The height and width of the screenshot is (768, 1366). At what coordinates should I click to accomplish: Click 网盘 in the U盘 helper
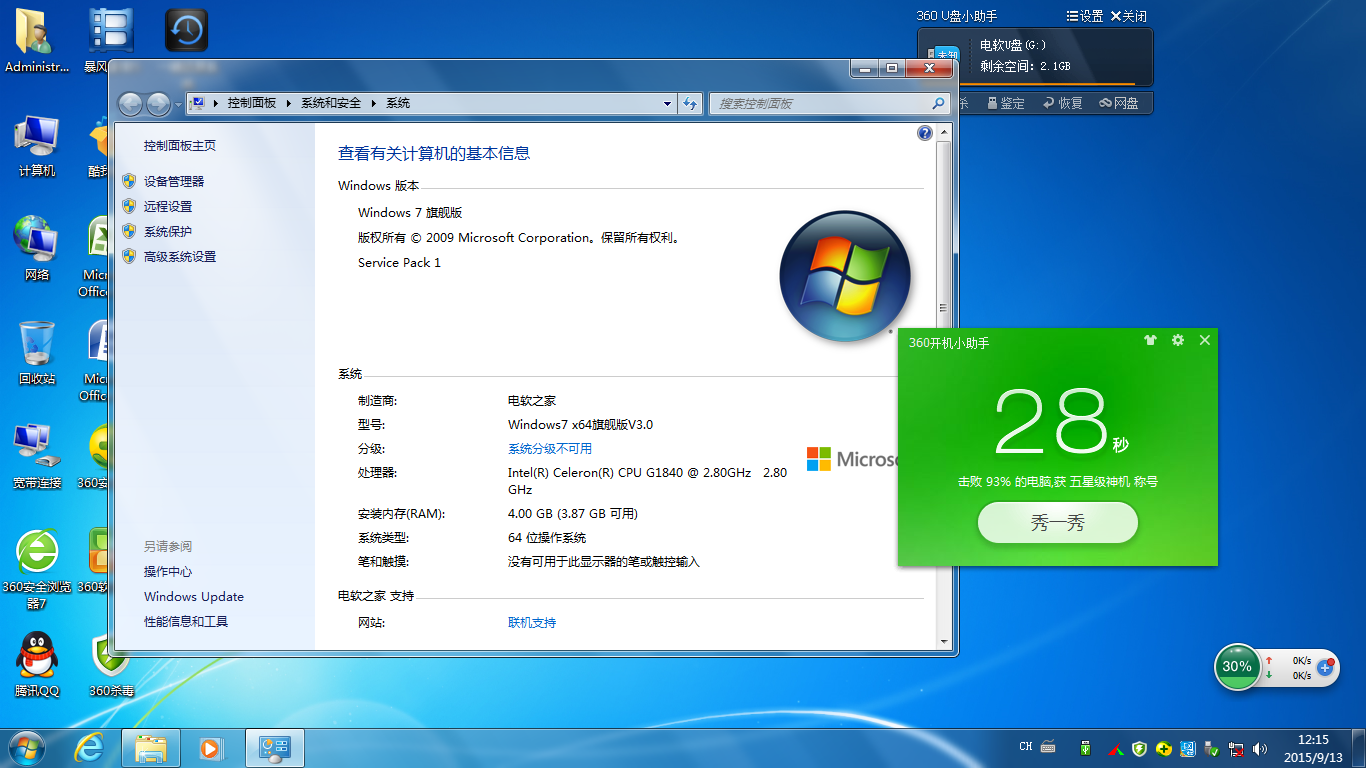click(x=1119, y=103)
